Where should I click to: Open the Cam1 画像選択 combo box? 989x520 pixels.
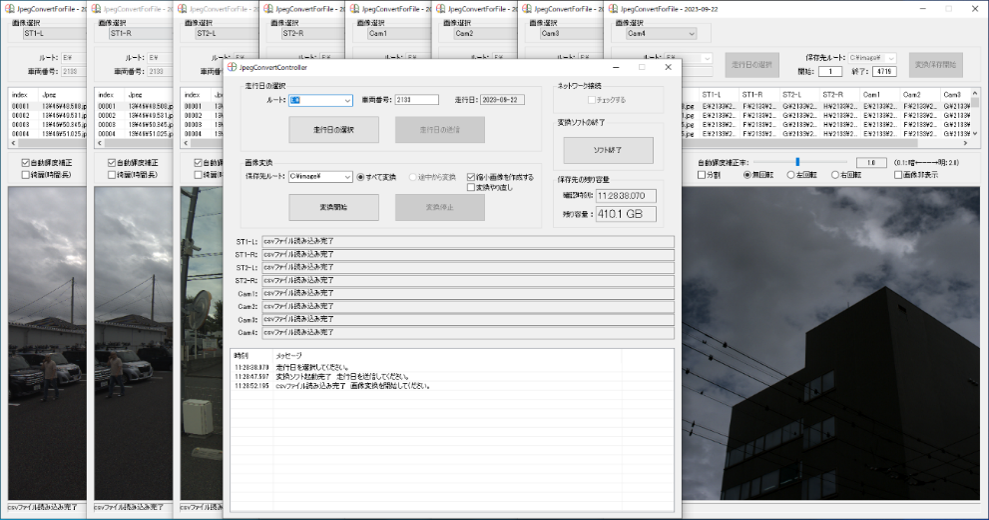click(398, 33)
